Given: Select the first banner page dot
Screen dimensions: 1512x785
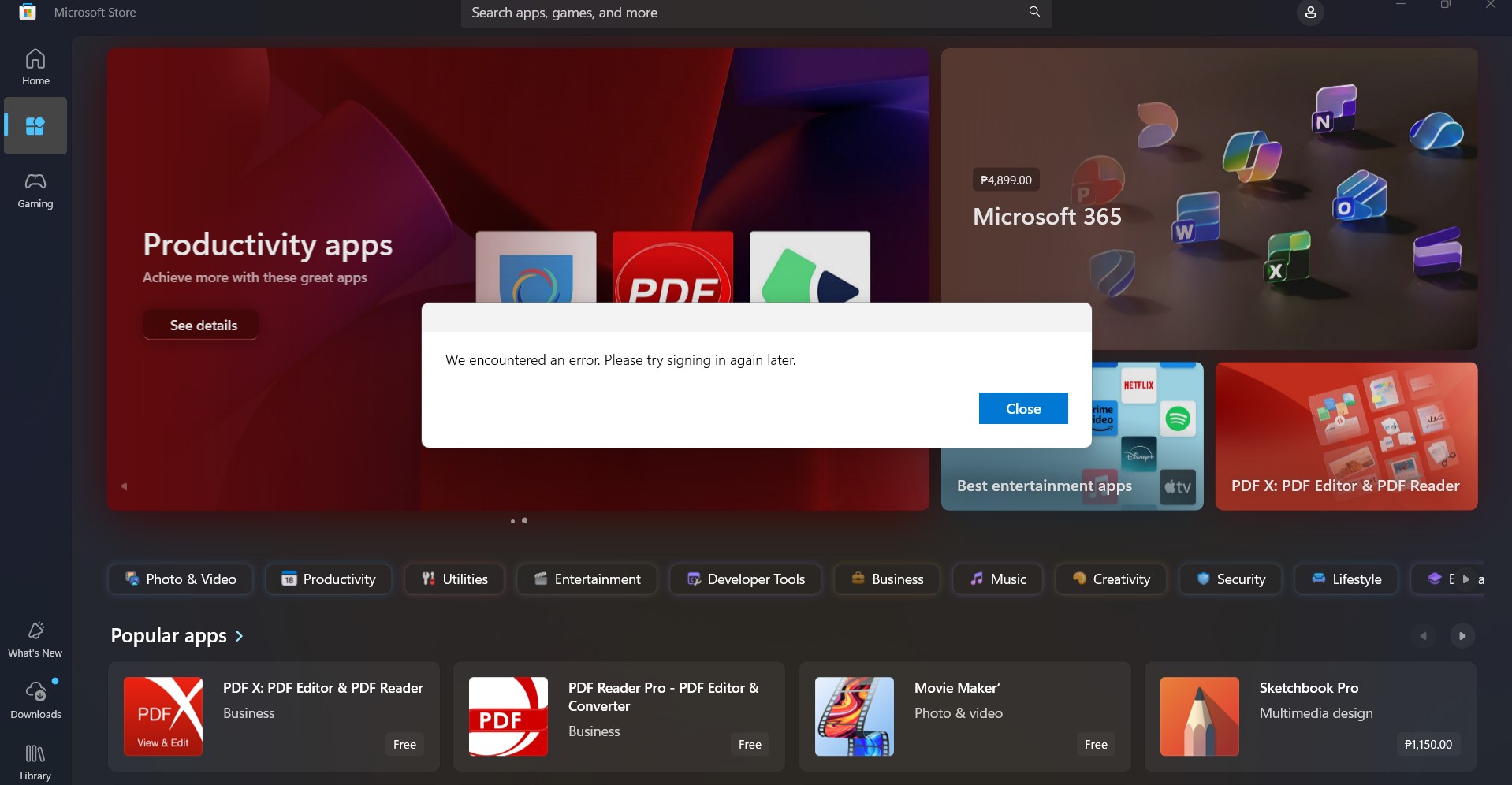Looking at the screenshot, I should [x=512, y=521].
